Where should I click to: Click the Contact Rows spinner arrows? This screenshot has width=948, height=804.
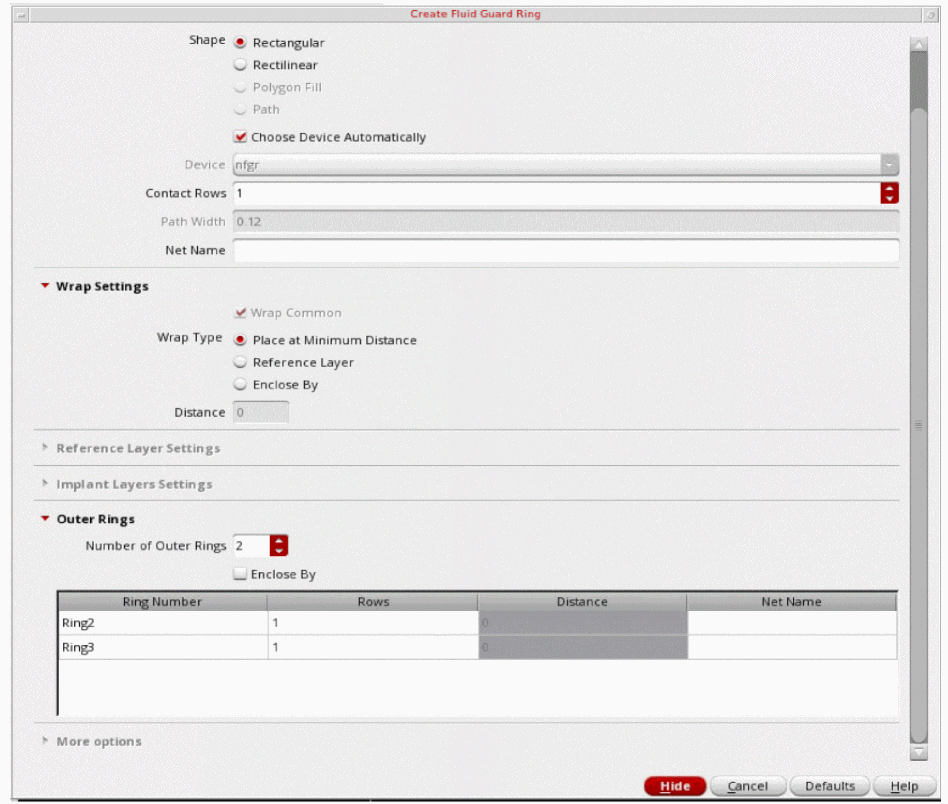point(889,193)
